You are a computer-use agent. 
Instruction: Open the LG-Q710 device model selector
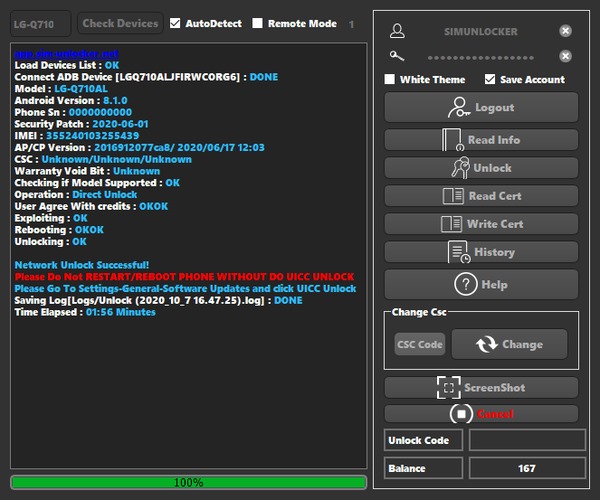point(41,24)
